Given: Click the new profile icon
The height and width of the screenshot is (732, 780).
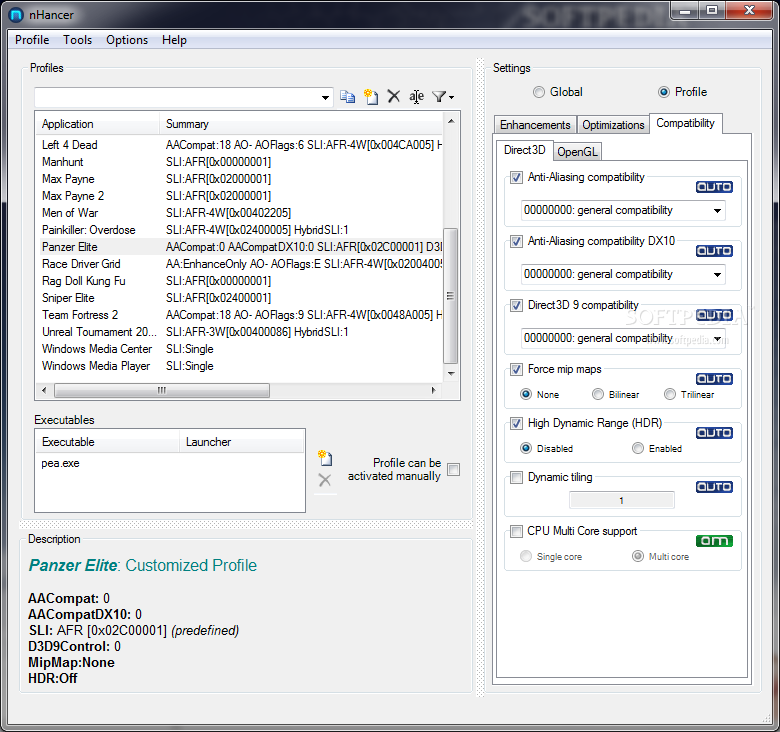Looking at the screenshot, I should coord(371,96).
